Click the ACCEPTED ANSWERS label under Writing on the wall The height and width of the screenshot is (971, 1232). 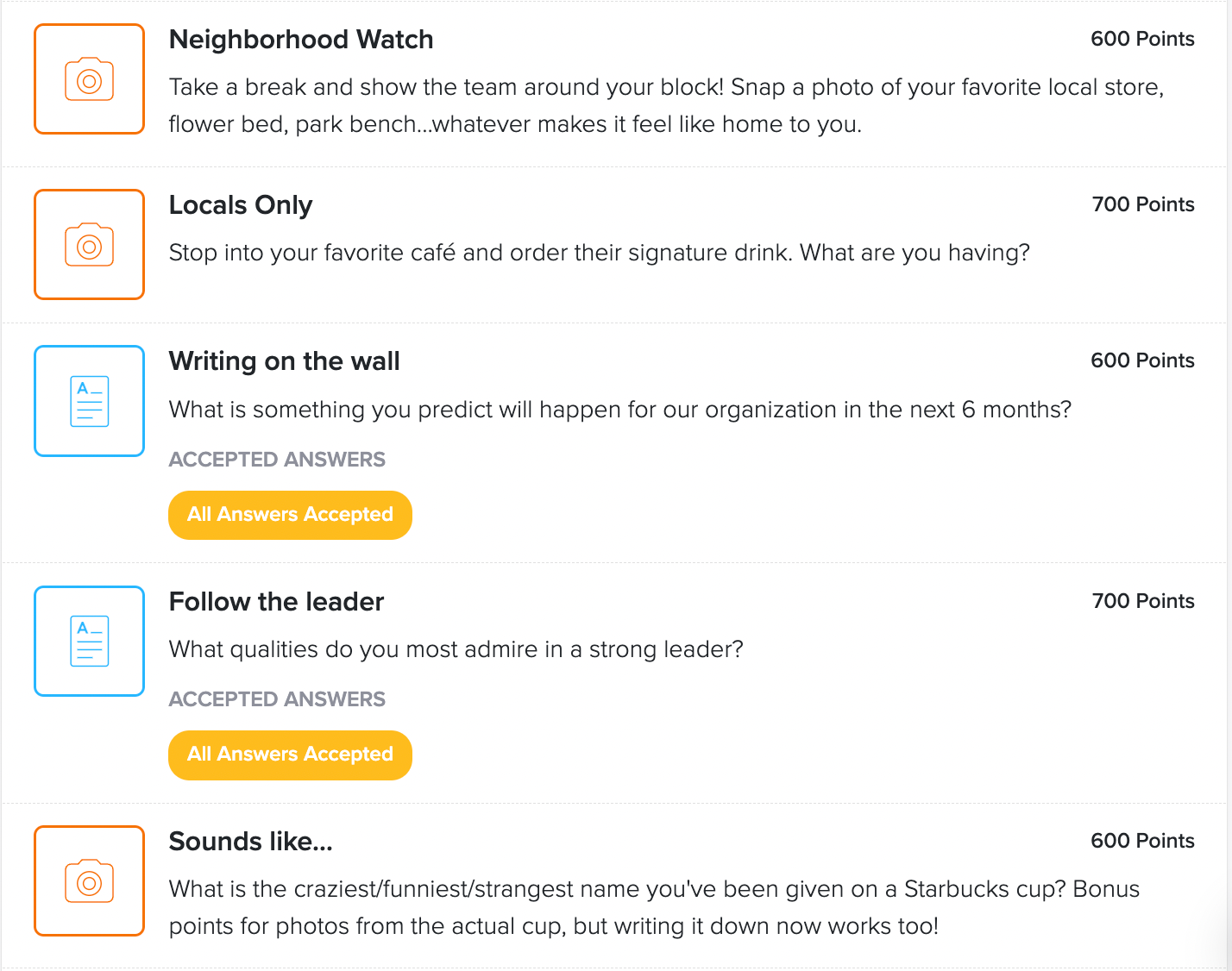click(277, 459)
